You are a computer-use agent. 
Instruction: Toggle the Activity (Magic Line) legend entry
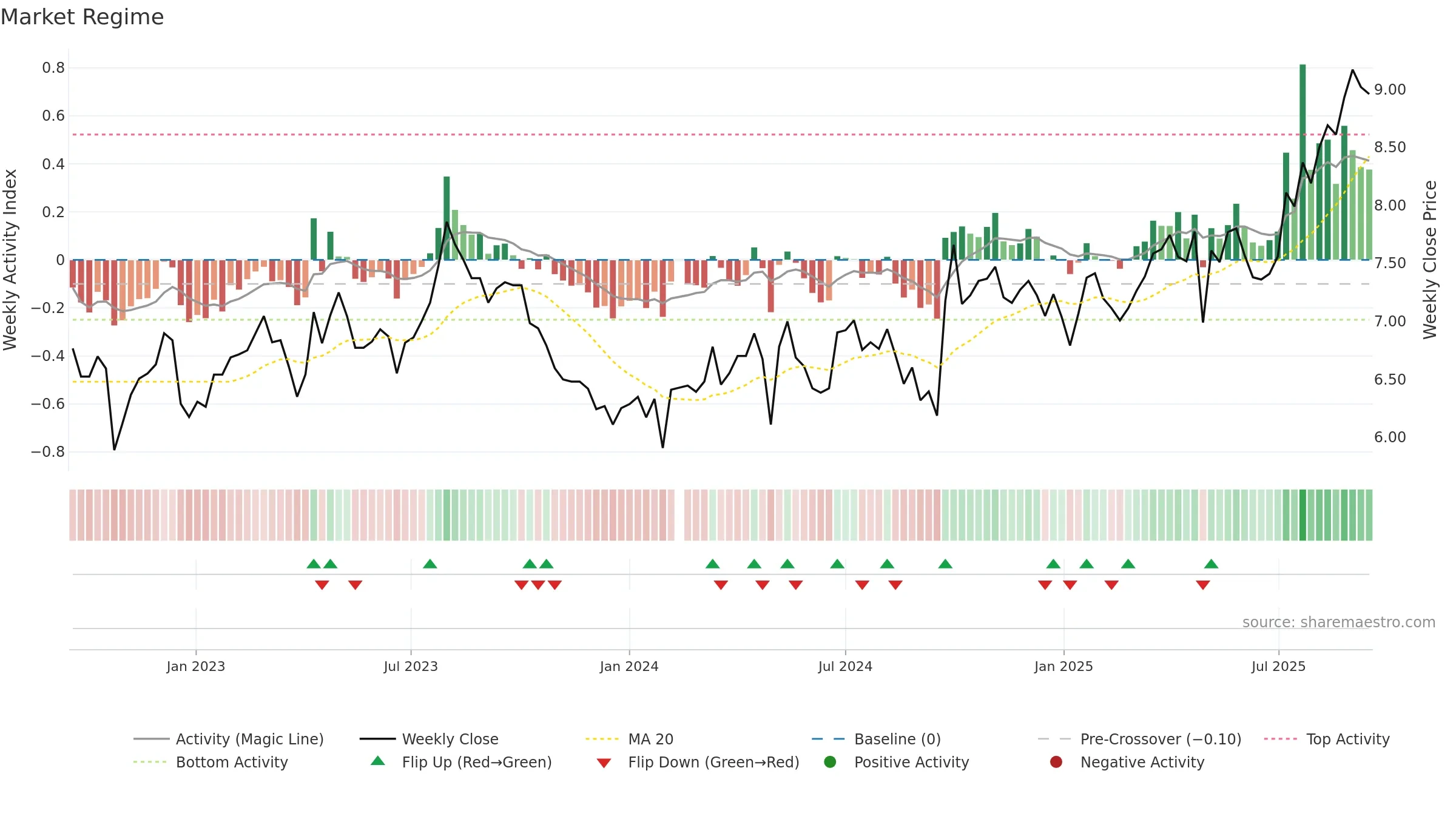coord(229,739)
